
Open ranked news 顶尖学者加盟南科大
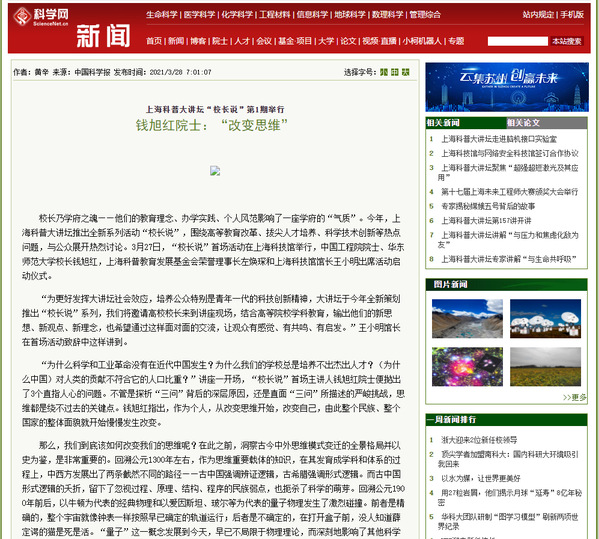click(508, 459)
